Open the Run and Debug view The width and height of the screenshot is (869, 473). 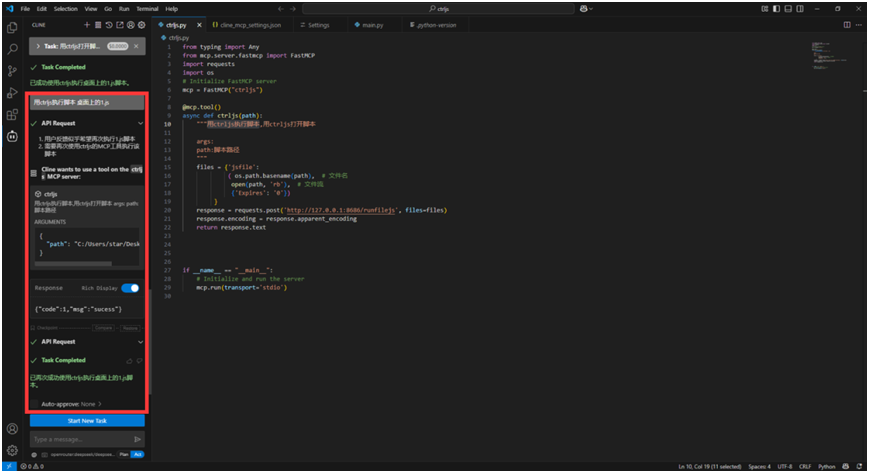coord(12,93)
